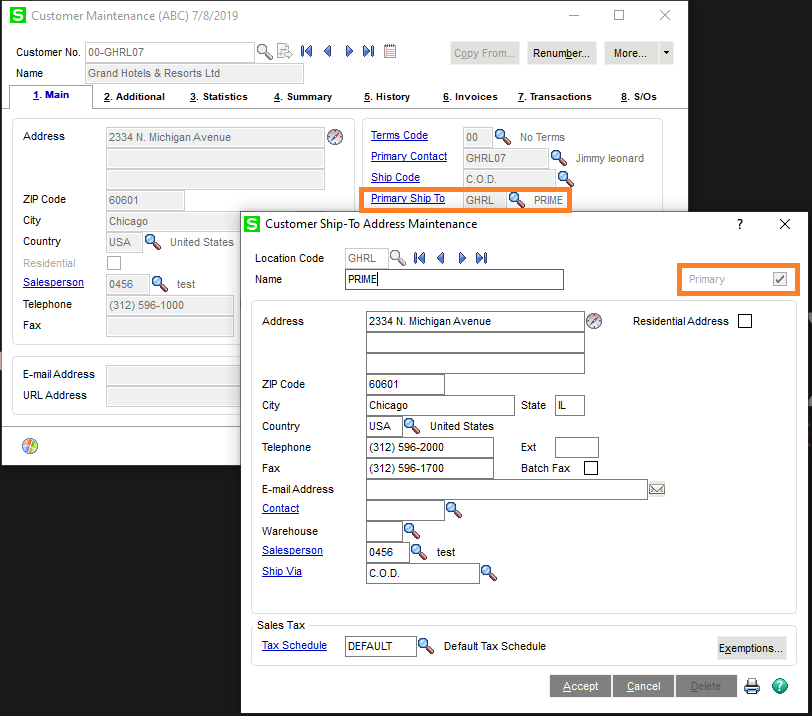Open Contact lookup in ship-to dialog
The height and width of the screenshot is (716, 812).
454,510
